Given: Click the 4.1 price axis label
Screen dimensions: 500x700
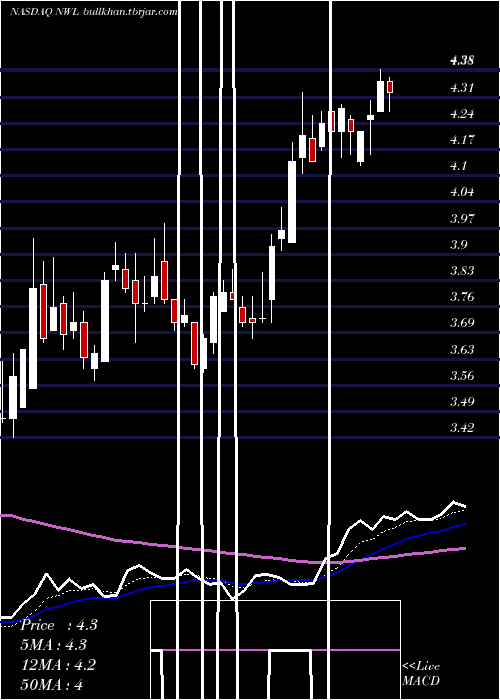Looking at the screenshot, I should [x=458, y=166].
